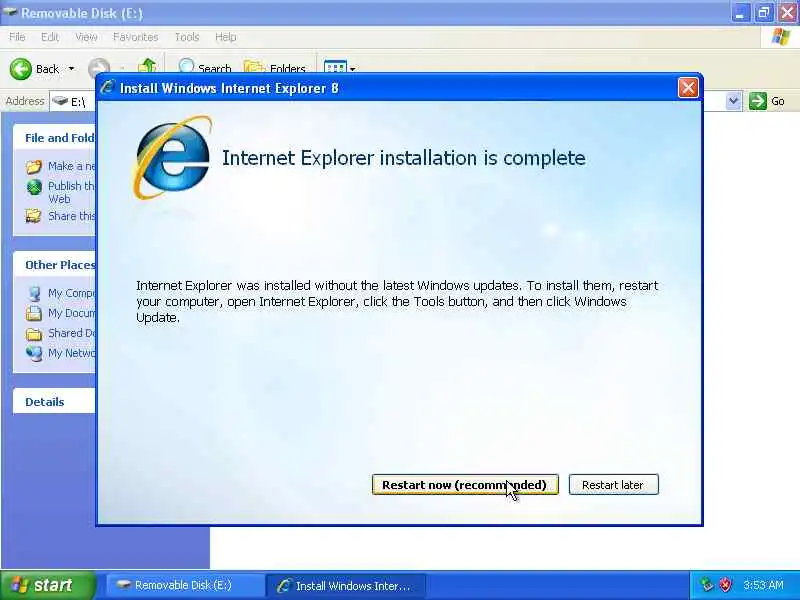
Task: Toggle the Folders toolbar button
Action: tap(275, 66)
